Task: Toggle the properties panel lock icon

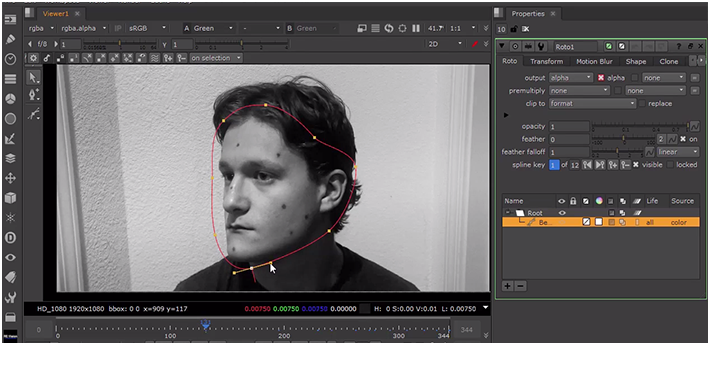Action: [513, 29]
